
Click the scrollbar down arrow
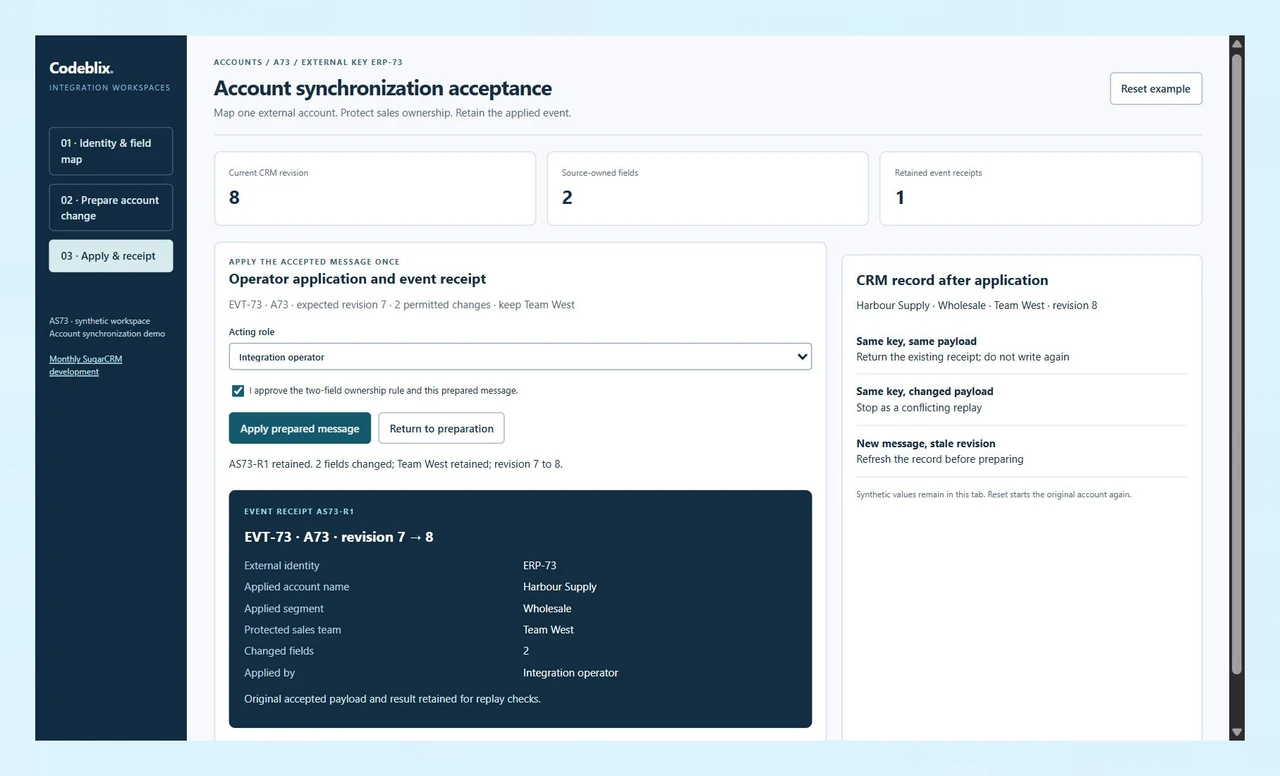(1237, 733)
